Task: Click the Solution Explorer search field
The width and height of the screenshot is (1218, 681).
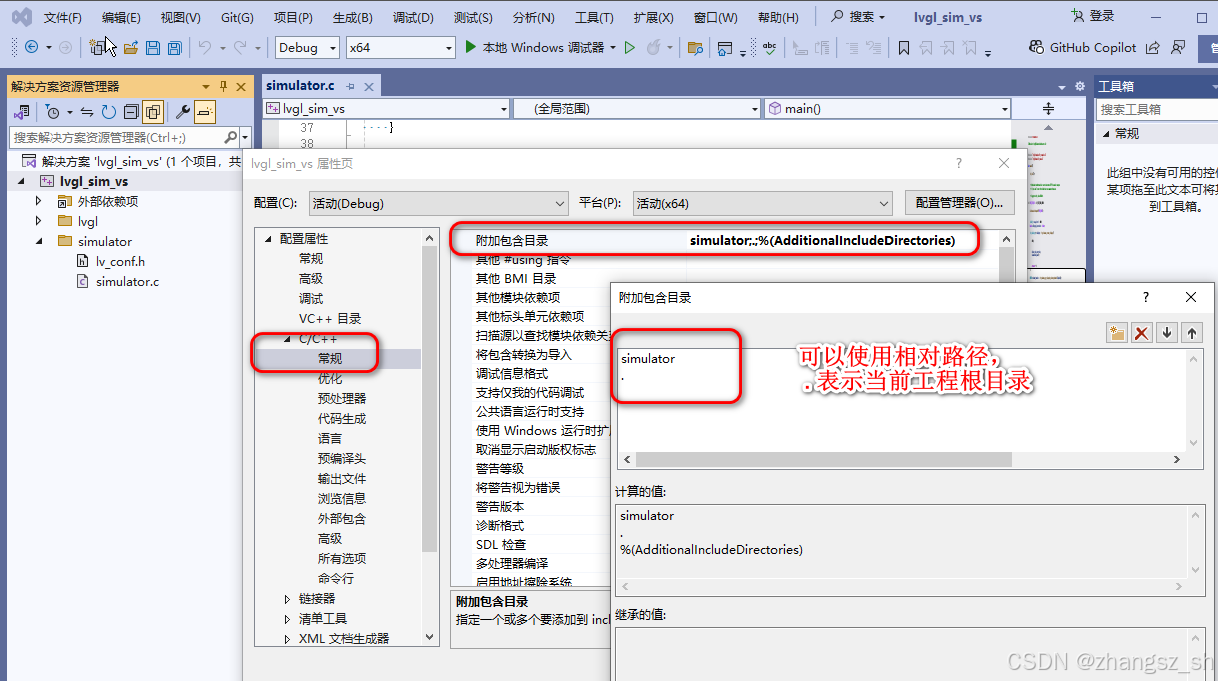Action: click(117, 137)
